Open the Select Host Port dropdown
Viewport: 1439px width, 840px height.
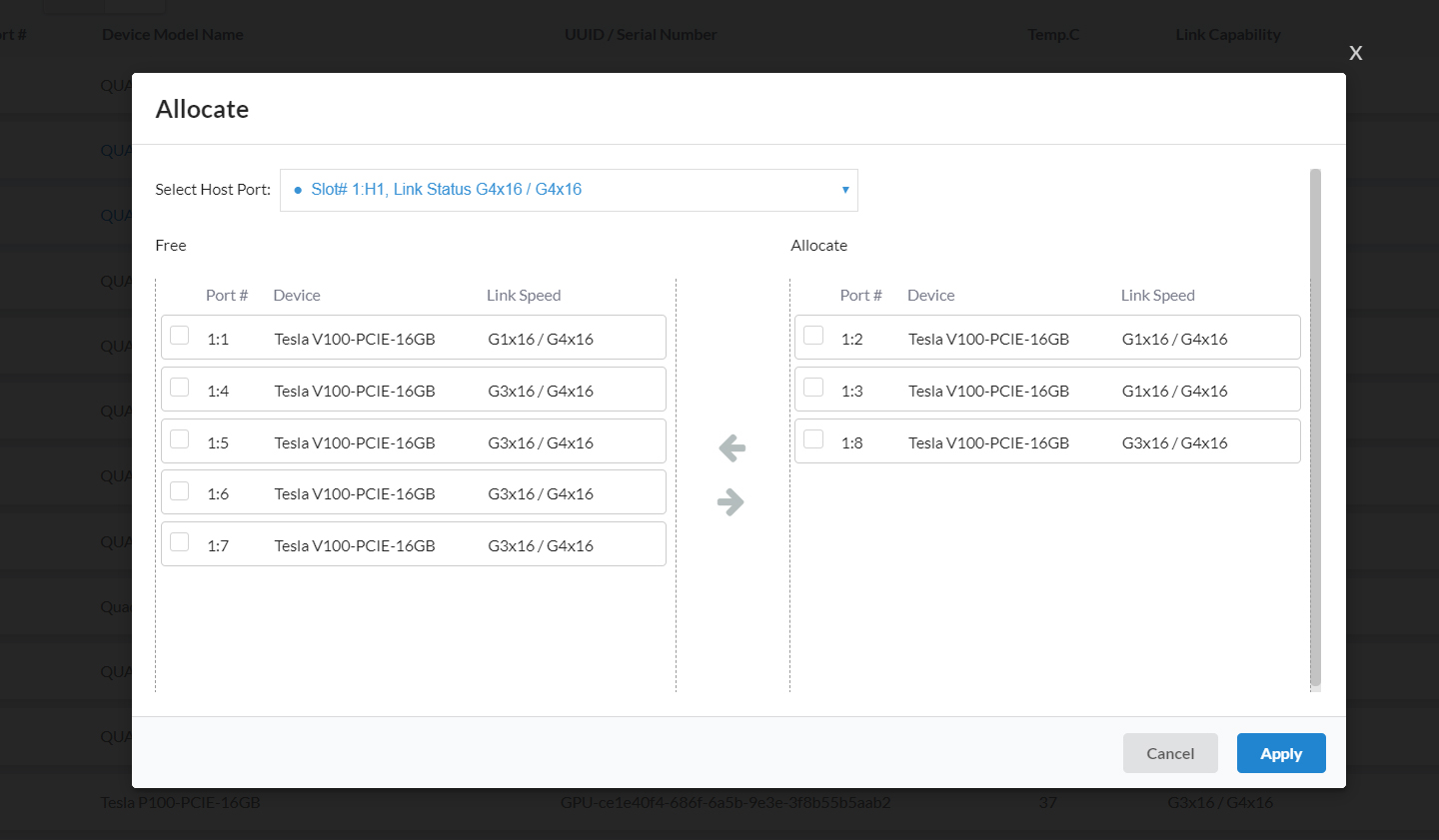click(569, 190)
